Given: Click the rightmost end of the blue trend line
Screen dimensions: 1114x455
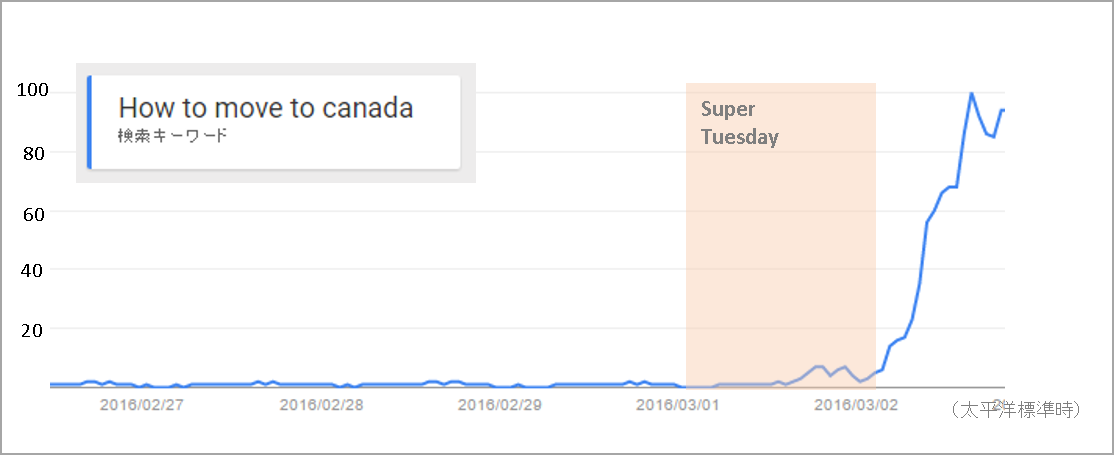Looking at the screenshot, I should coord(1003,109).
